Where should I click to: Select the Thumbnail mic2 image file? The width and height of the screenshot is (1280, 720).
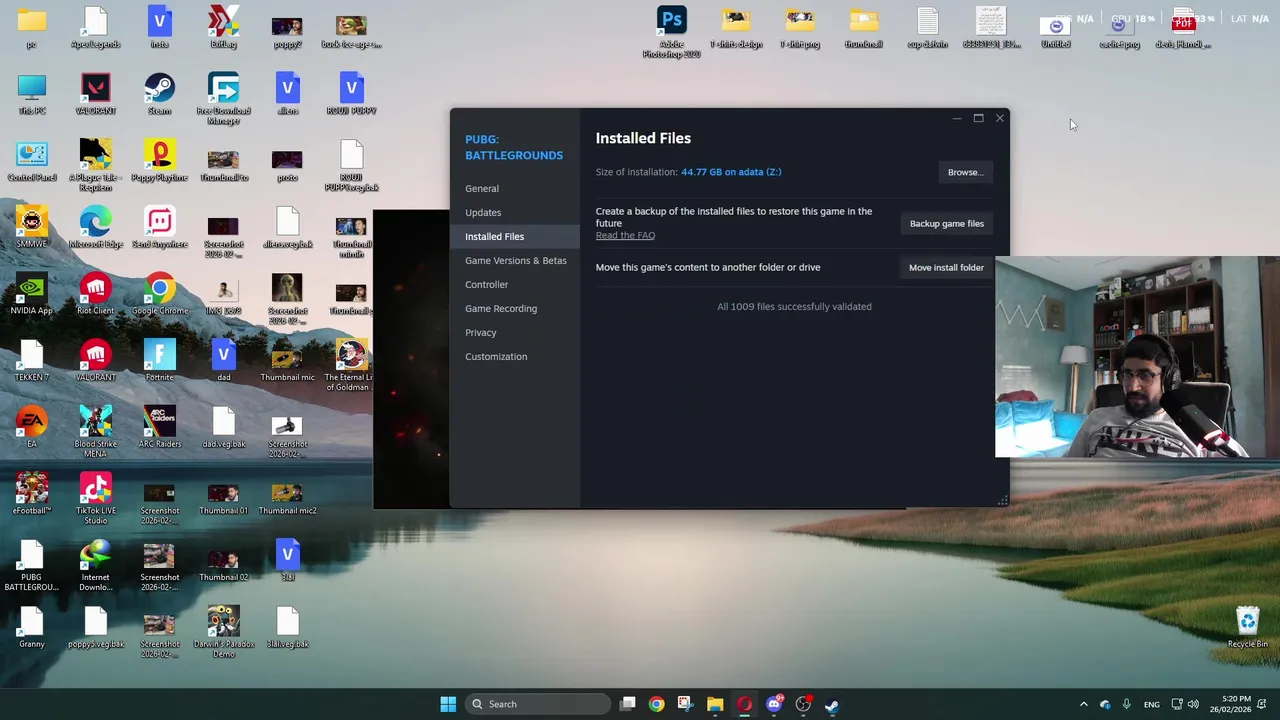(287, 499)
